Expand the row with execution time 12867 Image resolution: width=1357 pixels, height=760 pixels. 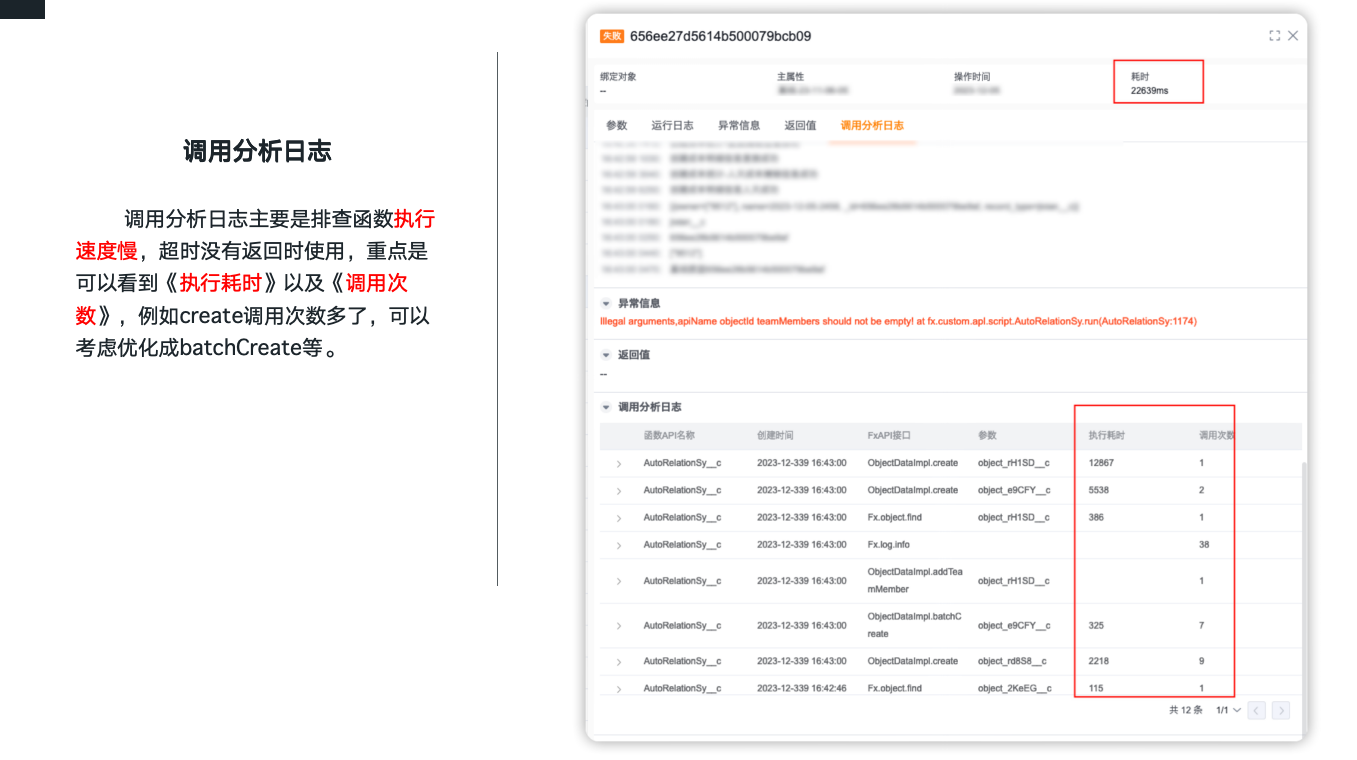(x=619, y=464)
